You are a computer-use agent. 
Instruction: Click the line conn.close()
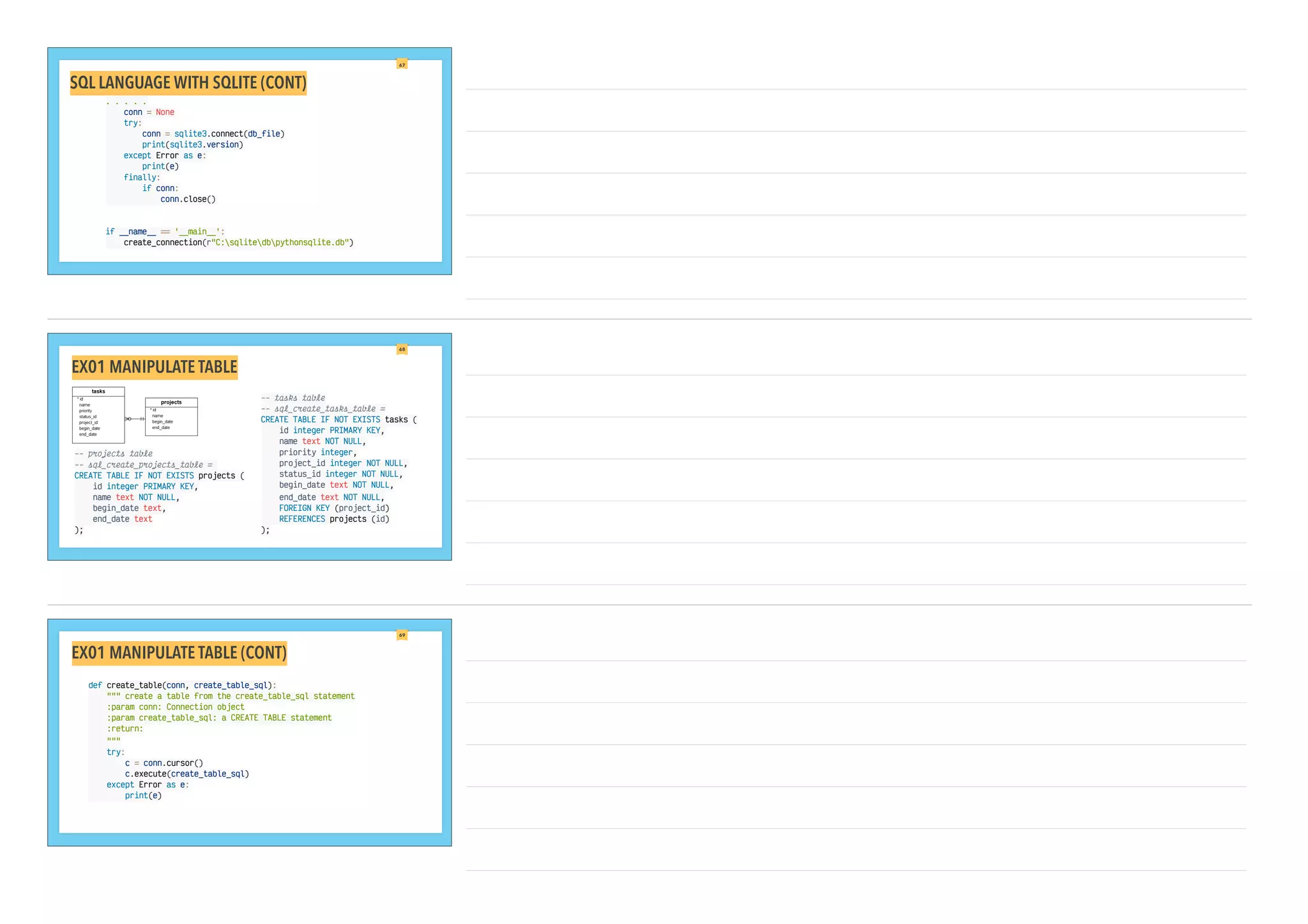coord(188,199)
